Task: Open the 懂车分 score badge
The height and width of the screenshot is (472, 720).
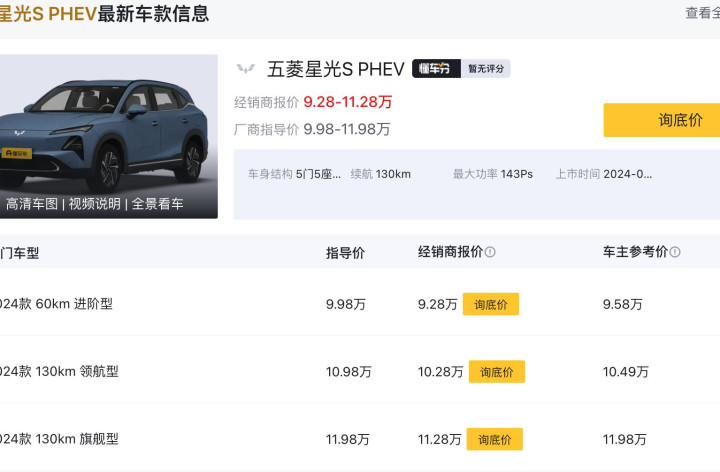Action: point(436,69)
